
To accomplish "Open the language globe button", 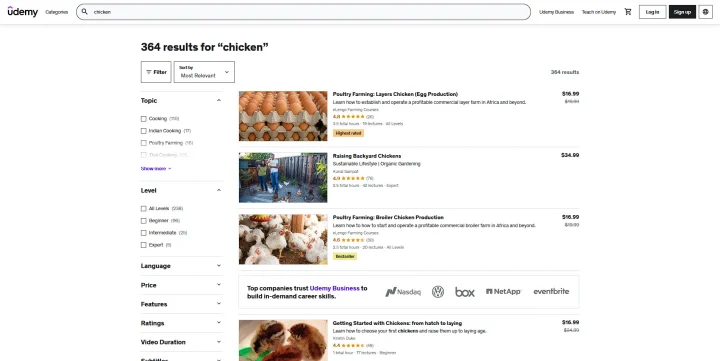I will 706,12.
